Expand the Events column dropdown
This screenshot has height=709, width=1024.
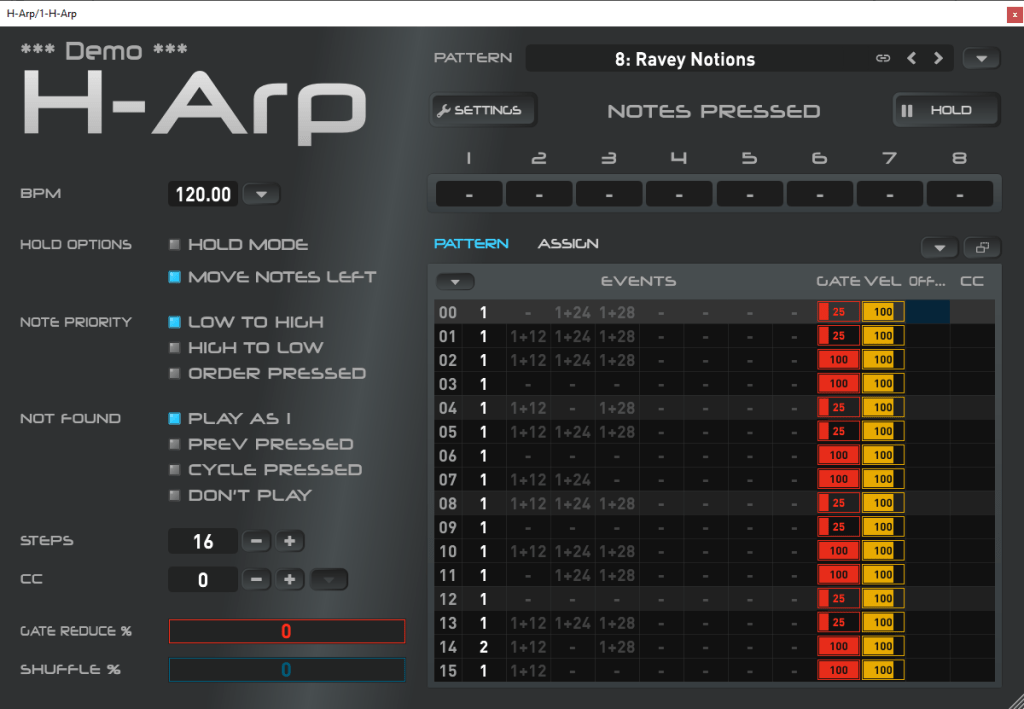click(455, 282)
